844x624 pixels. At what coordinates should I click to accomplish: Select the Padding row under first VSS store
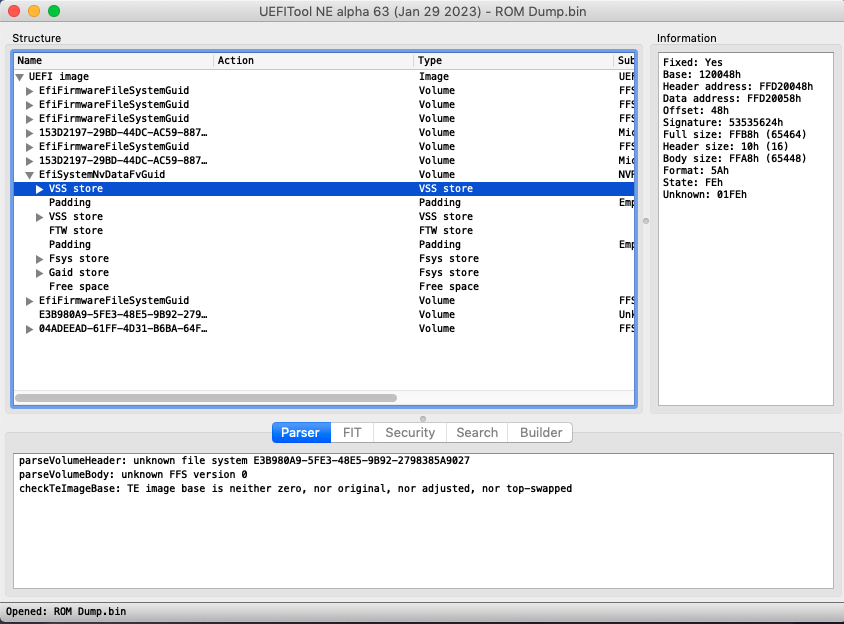tap(325, 202)
